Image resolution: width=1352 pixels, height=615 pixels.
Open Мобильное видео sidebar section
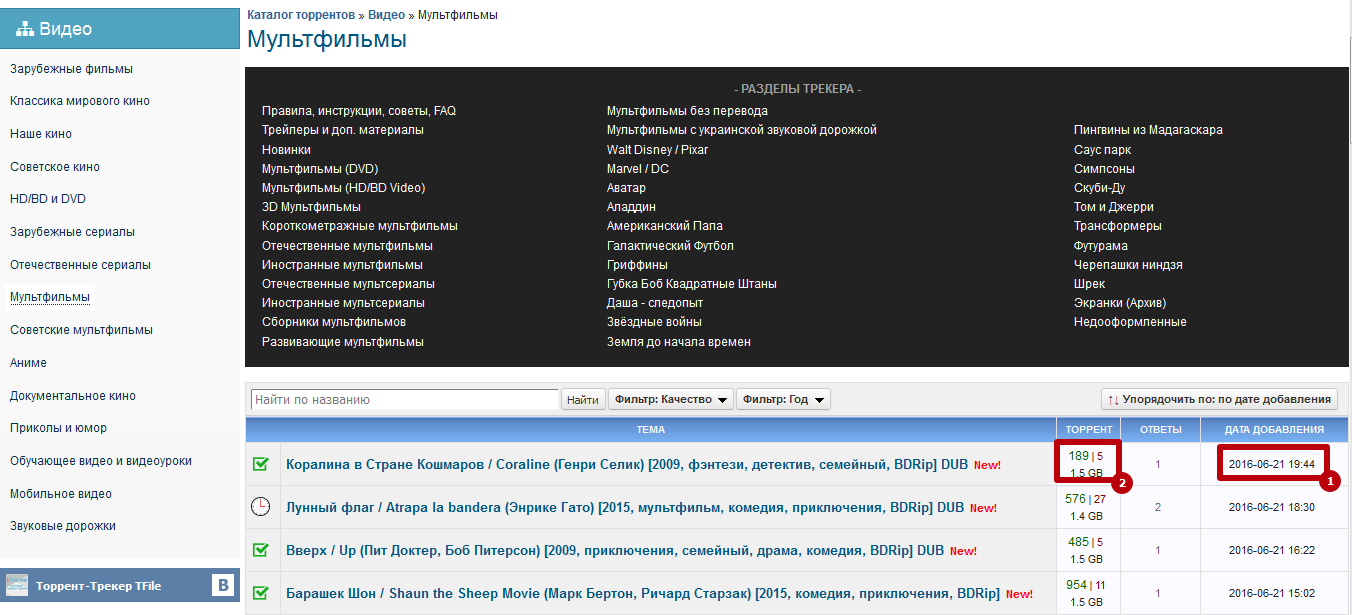coord(61,494)
